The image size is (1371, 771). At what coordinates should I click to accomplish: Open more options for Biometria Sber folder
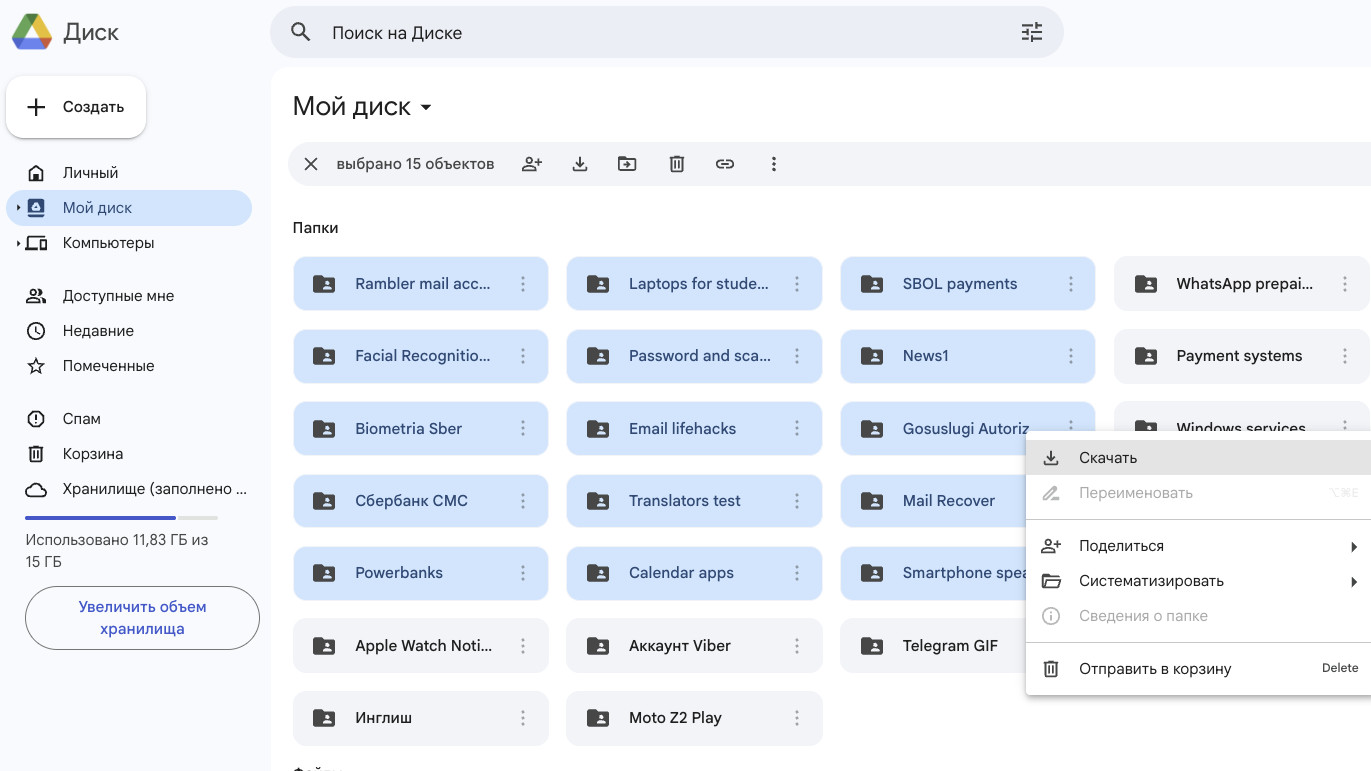[x=523, y=428]
